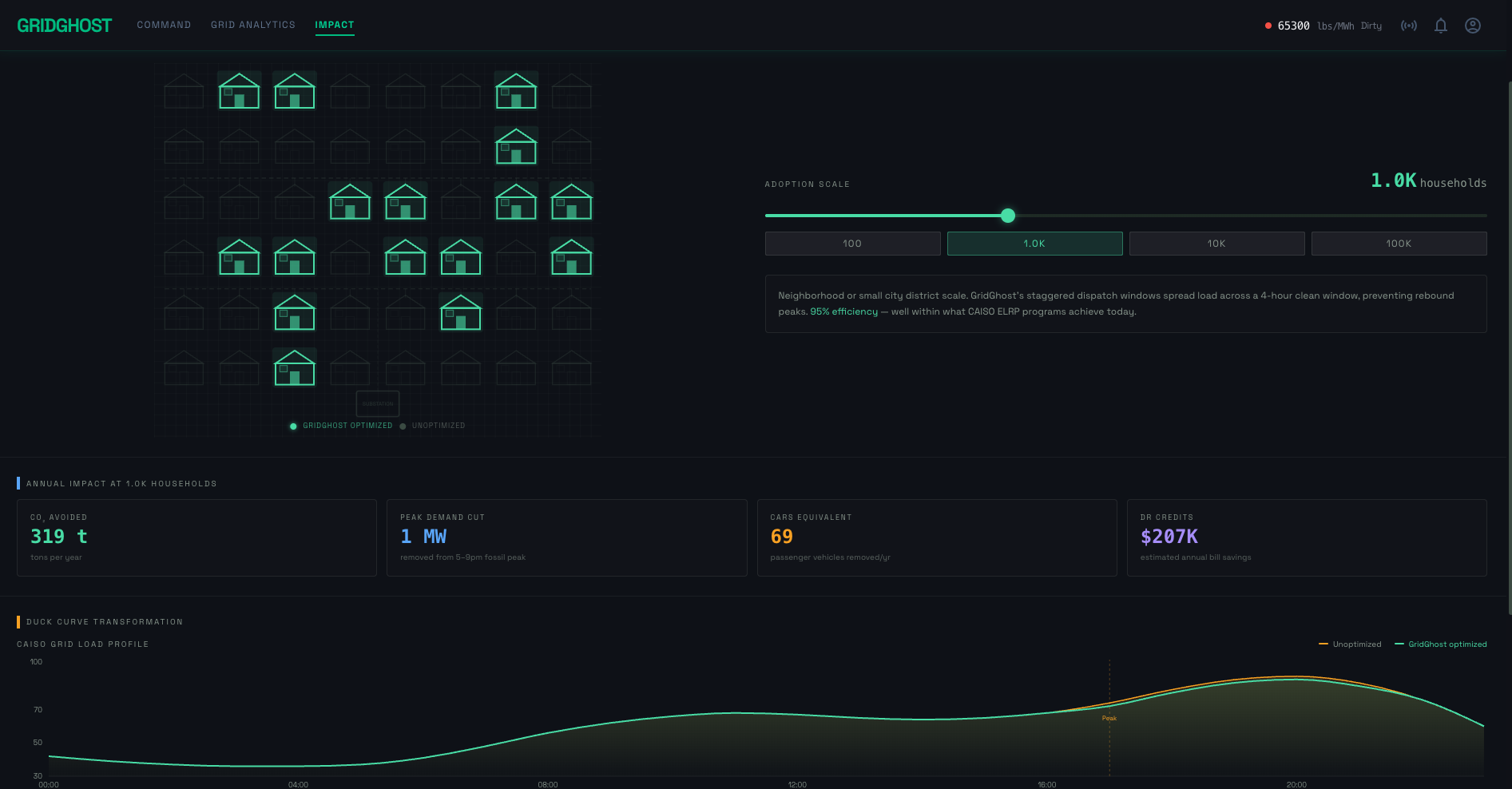The image size is (1512, 789).
Task: Open the CO2 Avoided '319 t' card
Action: click(196, 537)
